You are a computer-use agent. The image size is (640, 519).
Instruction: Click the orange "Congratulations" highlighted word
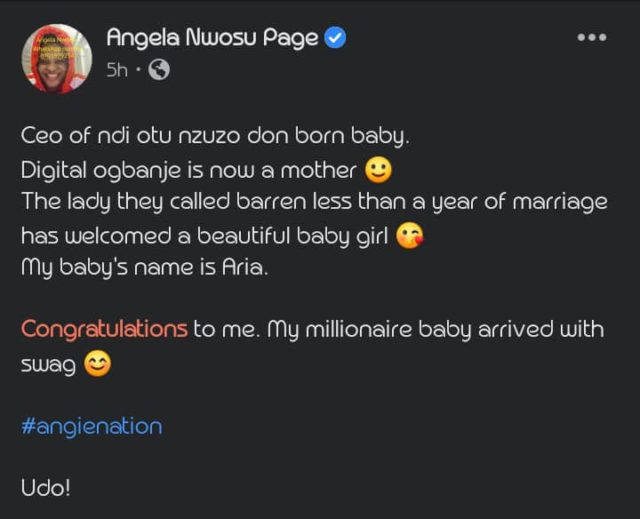104,329
